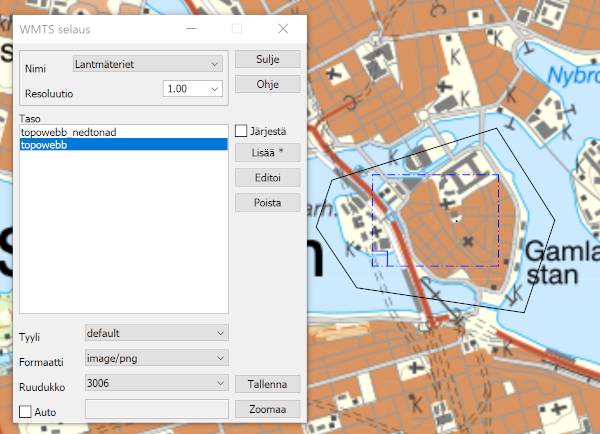
Task: Open the Nimi dropdown showing Lantmäteriet
Action: tap(148, 64)
